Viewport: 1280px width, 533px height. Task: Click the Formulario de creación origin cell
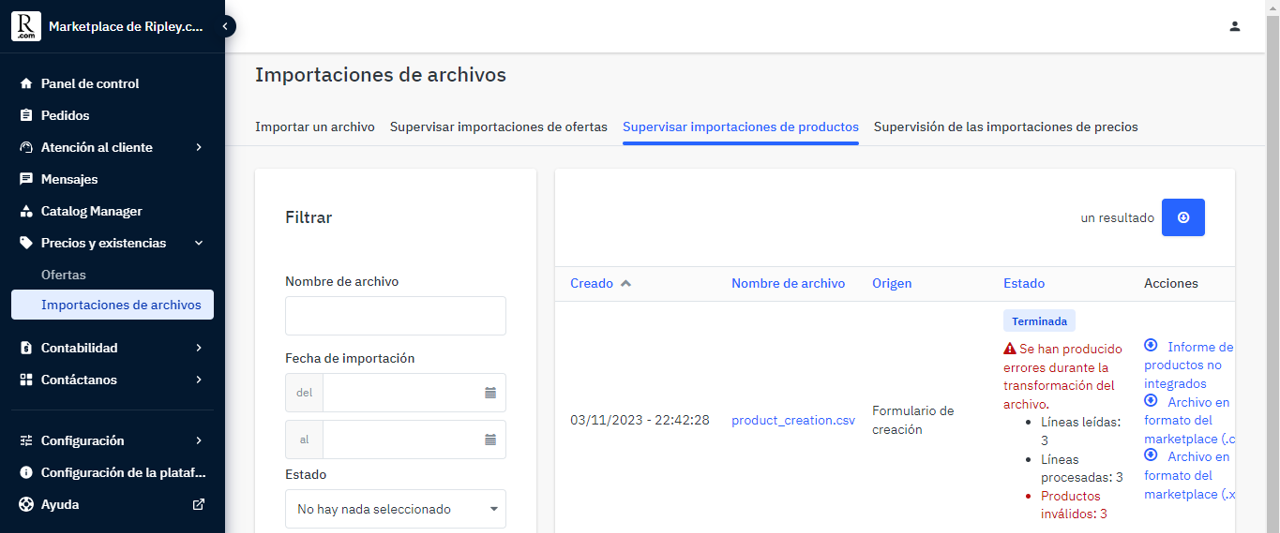(x=913, y=421)
